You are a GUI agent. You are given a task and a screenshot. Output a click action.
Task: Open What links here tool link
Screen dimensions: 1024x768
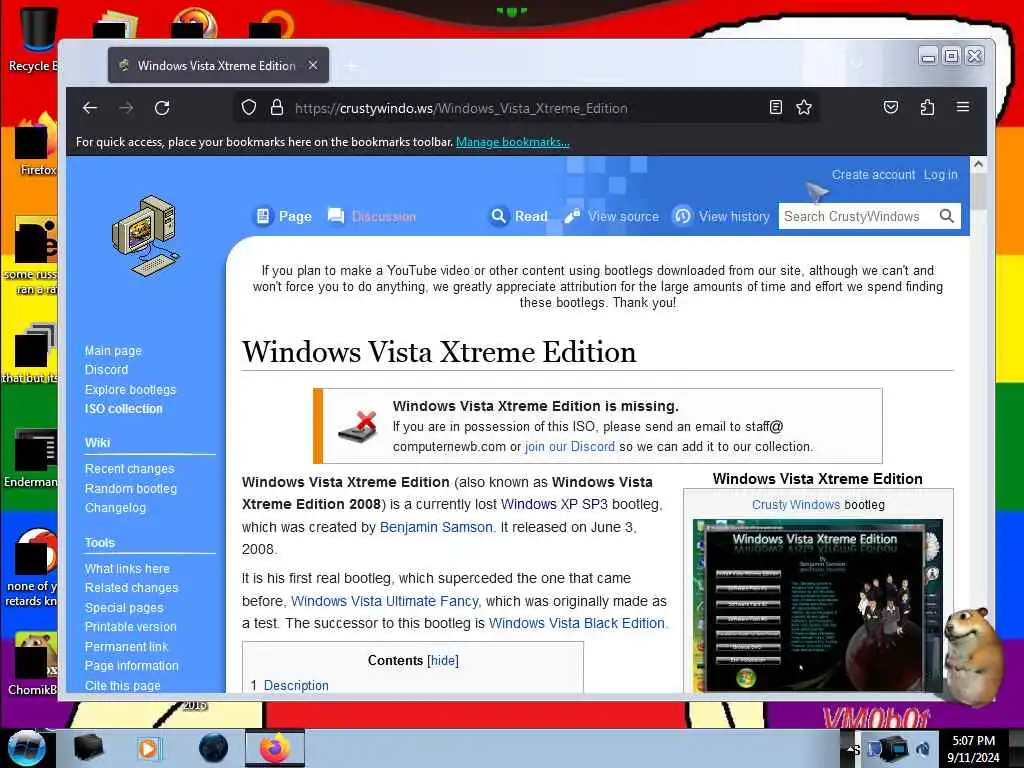[127, 569]
